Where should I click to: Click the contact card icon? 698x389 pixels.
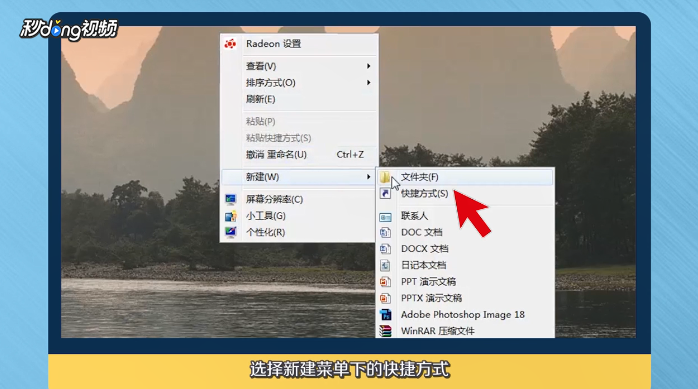point(385,217)
